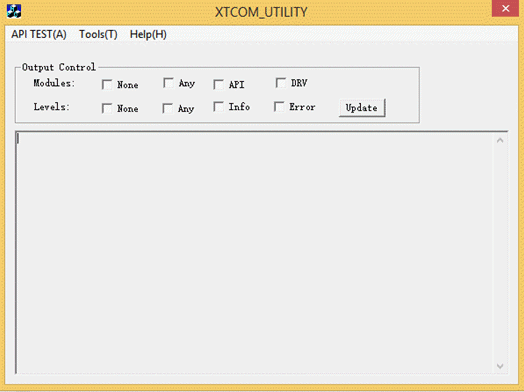Viewport: 524px width, 392px height.
Task: Click the vertical scrollbar track of the log
Action: tap(500, 253)
